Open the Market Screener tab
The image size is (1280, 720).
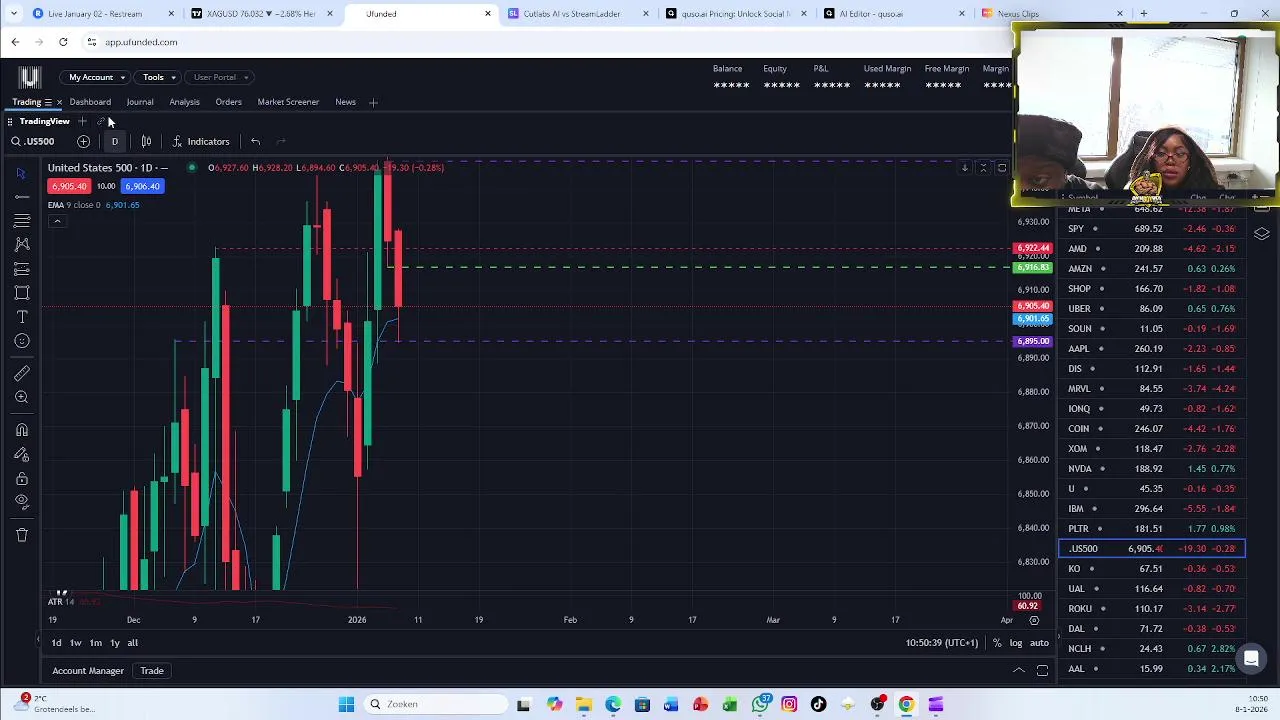288,102
